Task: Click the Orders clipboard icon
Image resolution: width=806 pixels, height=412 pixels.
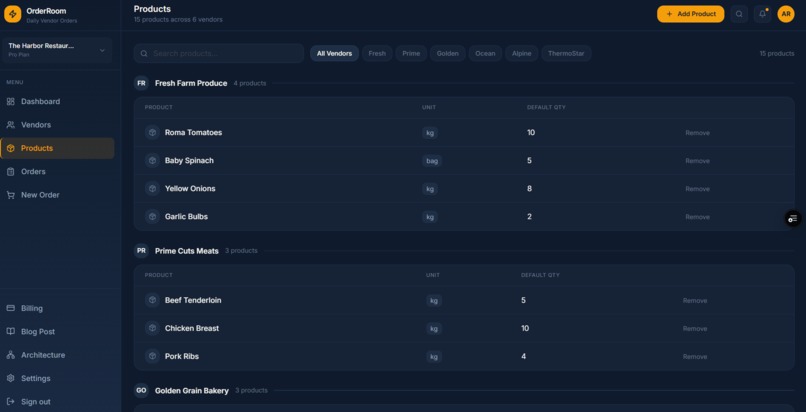Action: (x=10, y=172)
